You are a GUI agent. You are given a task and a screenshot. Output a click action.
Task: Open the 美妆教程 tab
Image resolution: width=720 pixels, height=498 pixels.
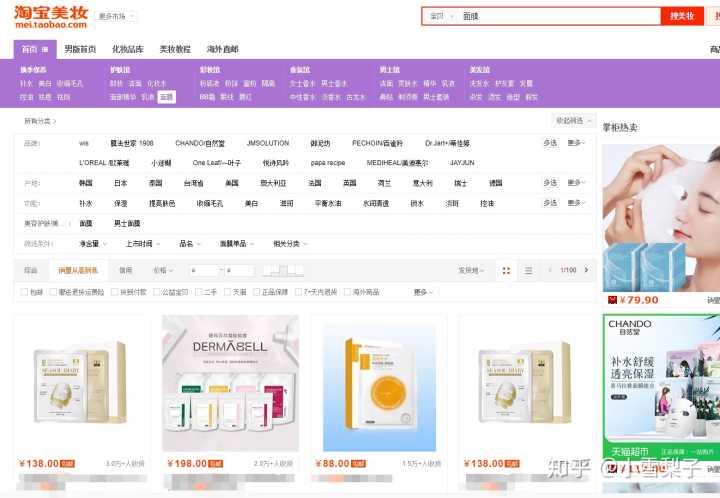pyautogui.click(x=175, y=49)
